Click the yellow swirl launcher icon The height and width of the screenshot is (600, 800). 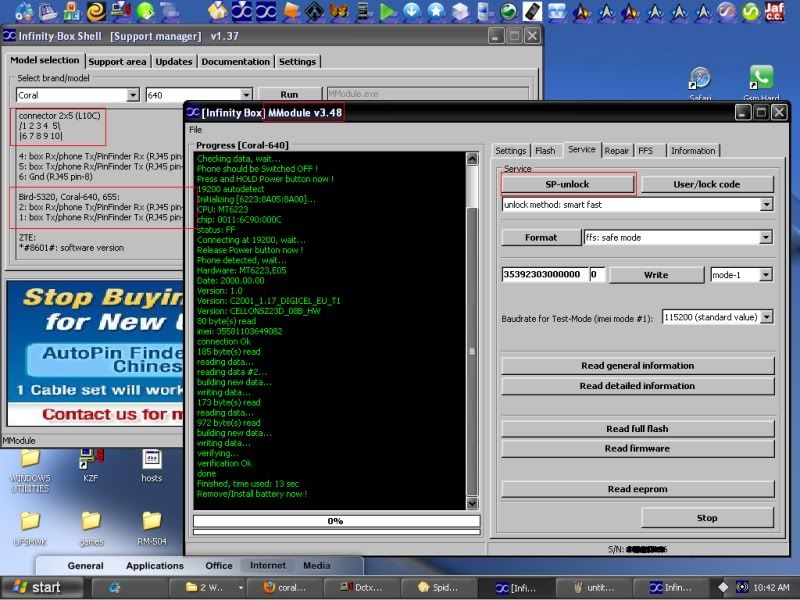96,12
